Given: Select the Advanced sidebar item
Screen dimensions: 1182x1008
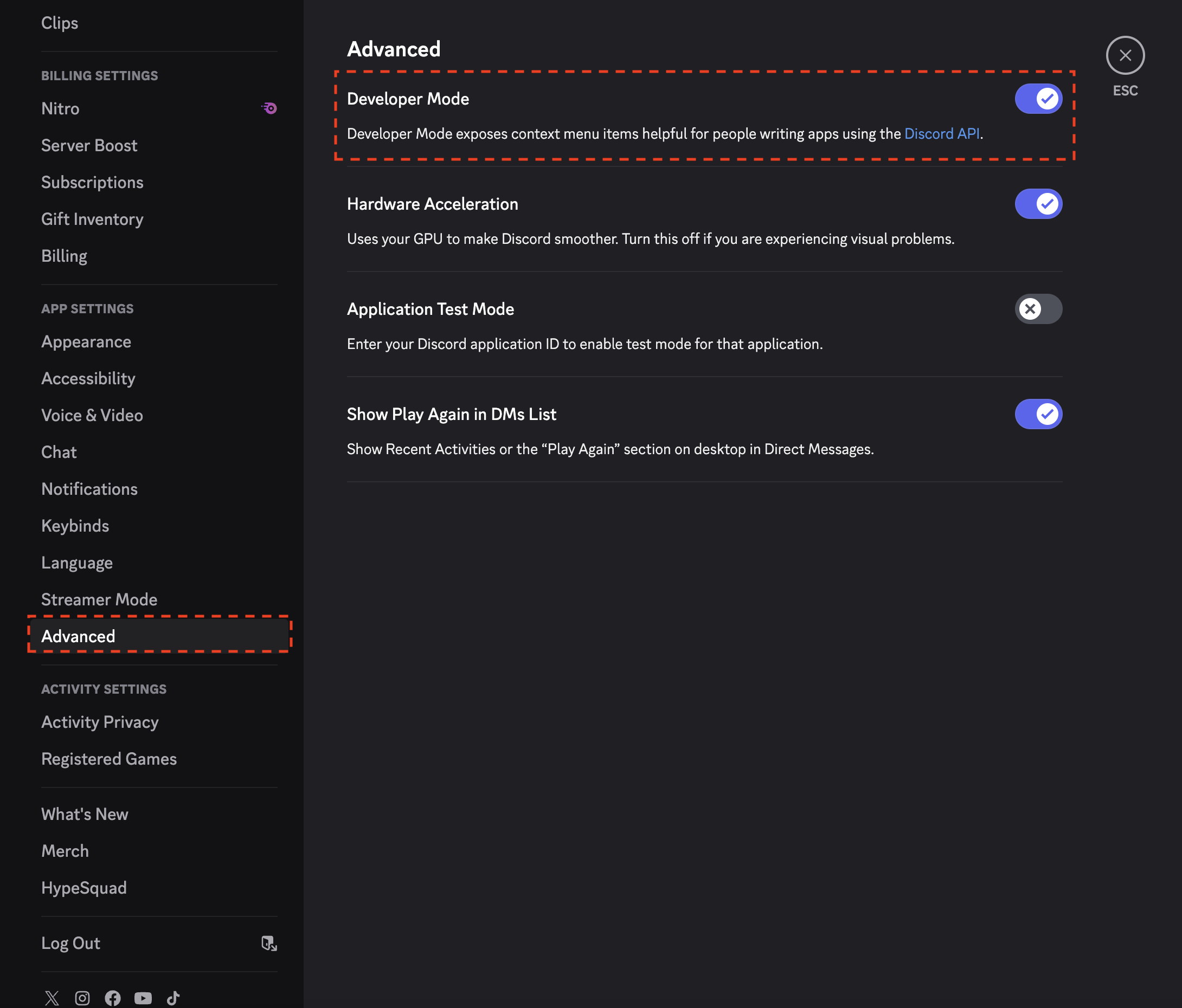Looking at the screenshot, I should (x=159, y=636).
